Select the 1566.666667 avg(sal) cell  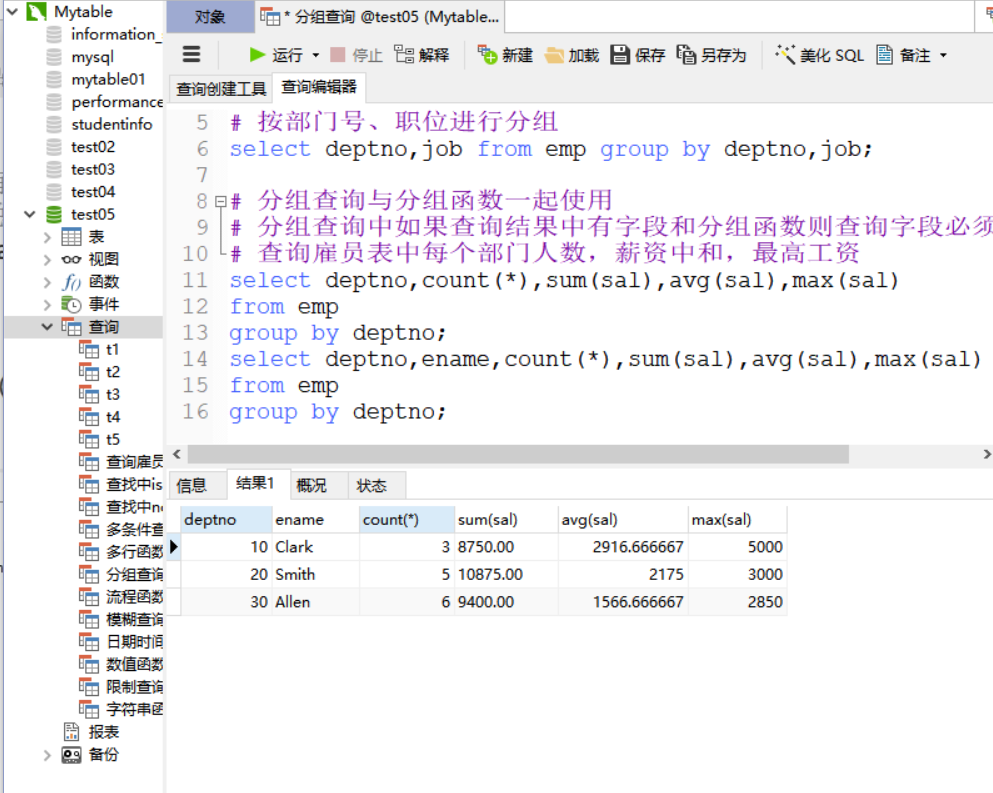pos(623,602)
